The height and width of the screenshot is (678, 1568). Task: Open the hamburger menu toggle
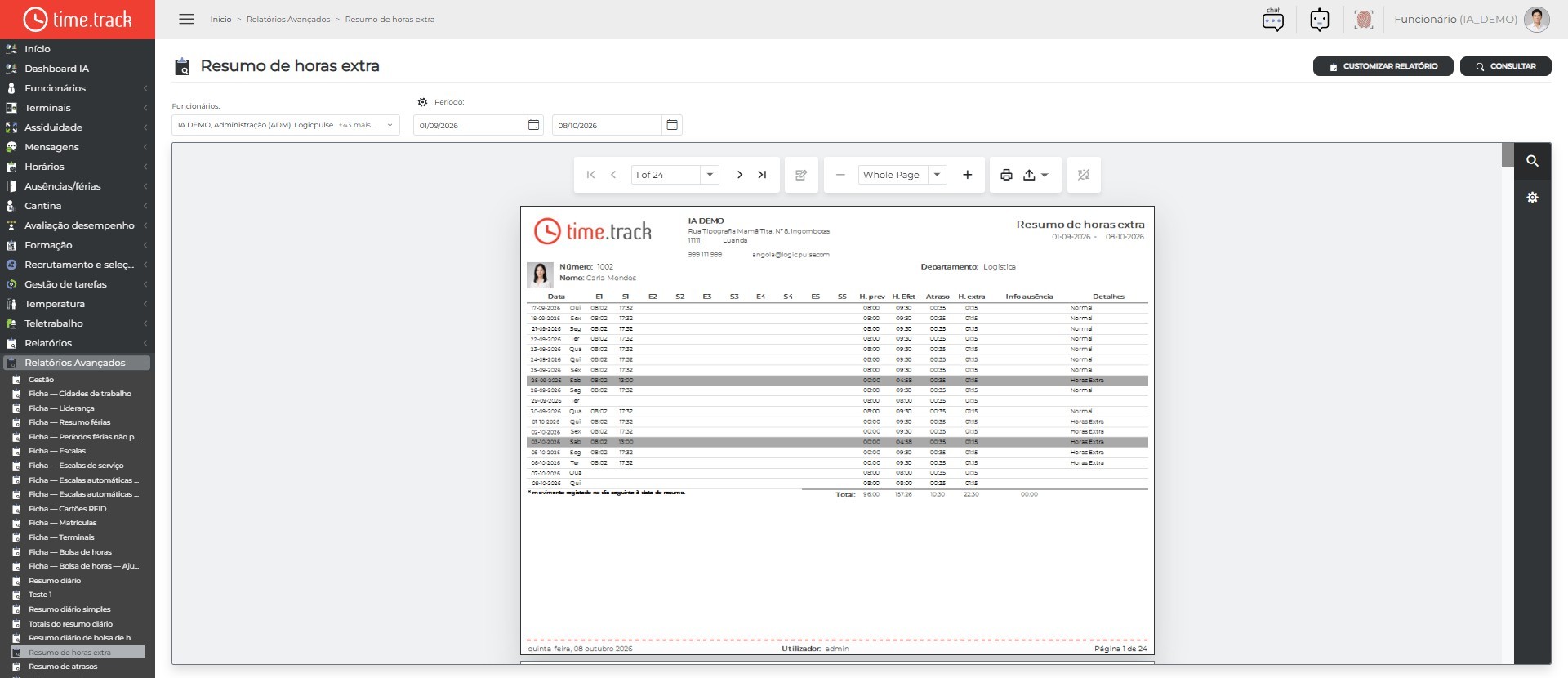(x=186, y=19)
